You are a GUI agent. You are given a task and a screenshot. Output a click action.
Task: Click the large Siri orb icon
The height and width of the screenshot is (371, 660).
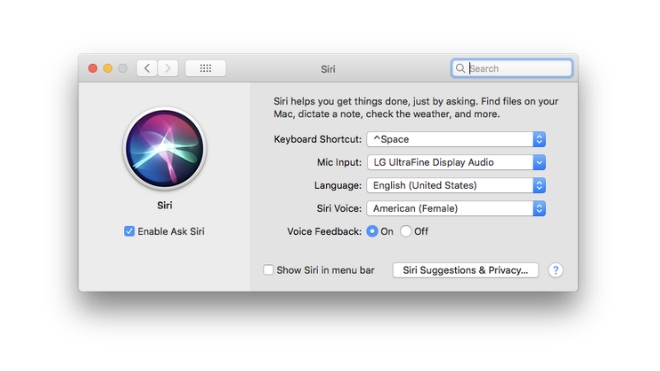click(x=165, y=148)
